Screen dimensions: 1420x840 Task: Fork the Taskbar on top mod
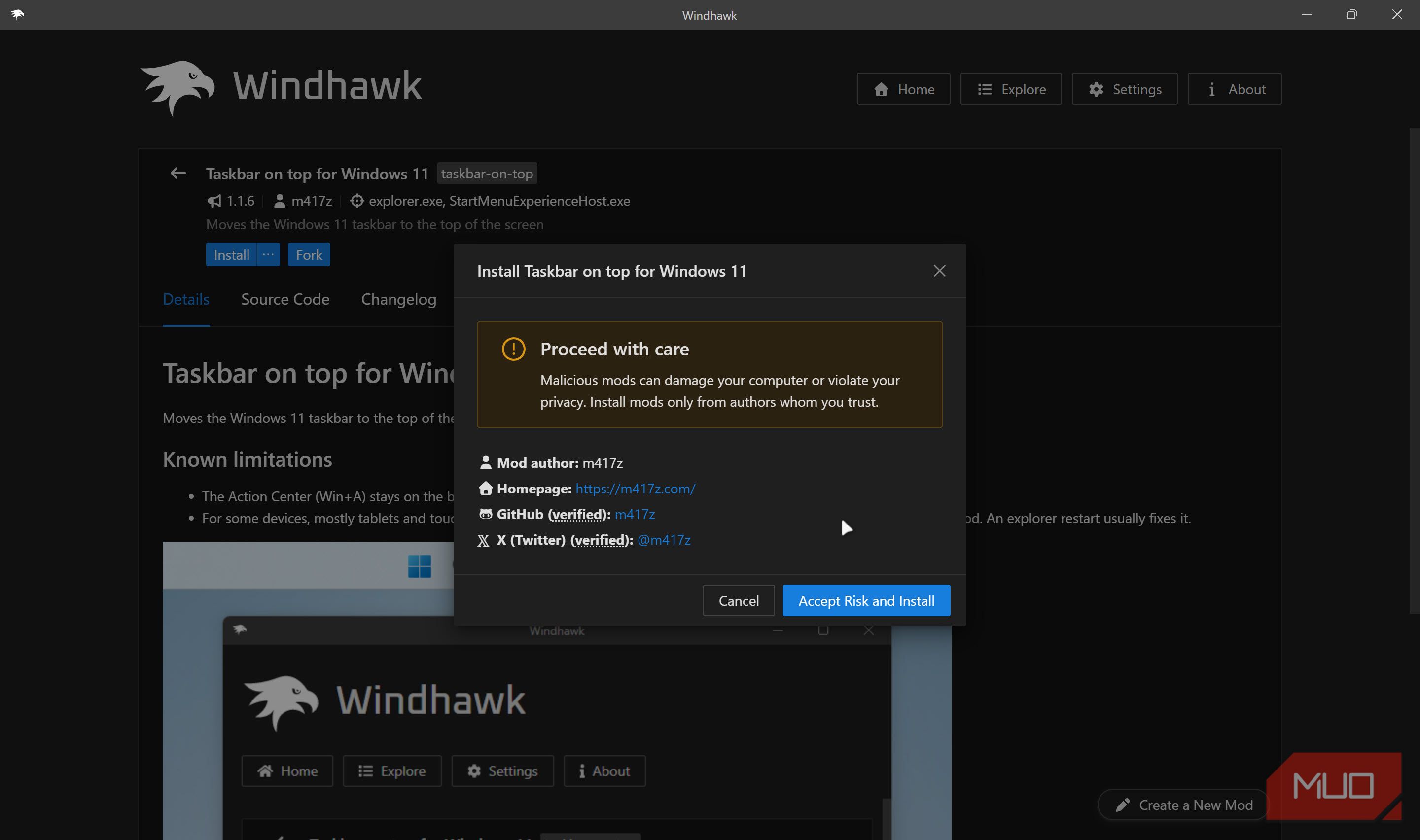309,255
